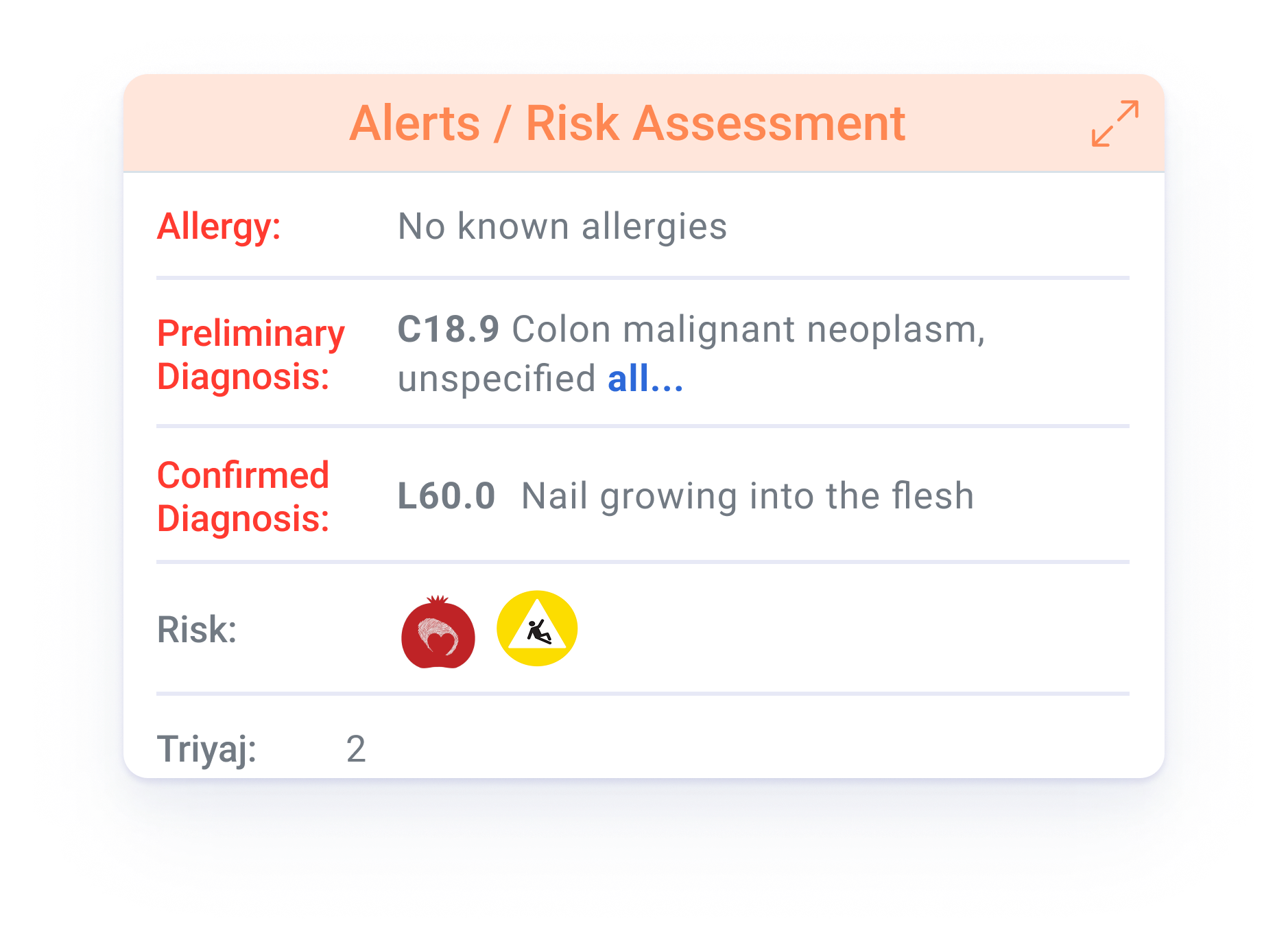Maximize the Alerts / Risk Assessment widget

tap(1114, 125)
